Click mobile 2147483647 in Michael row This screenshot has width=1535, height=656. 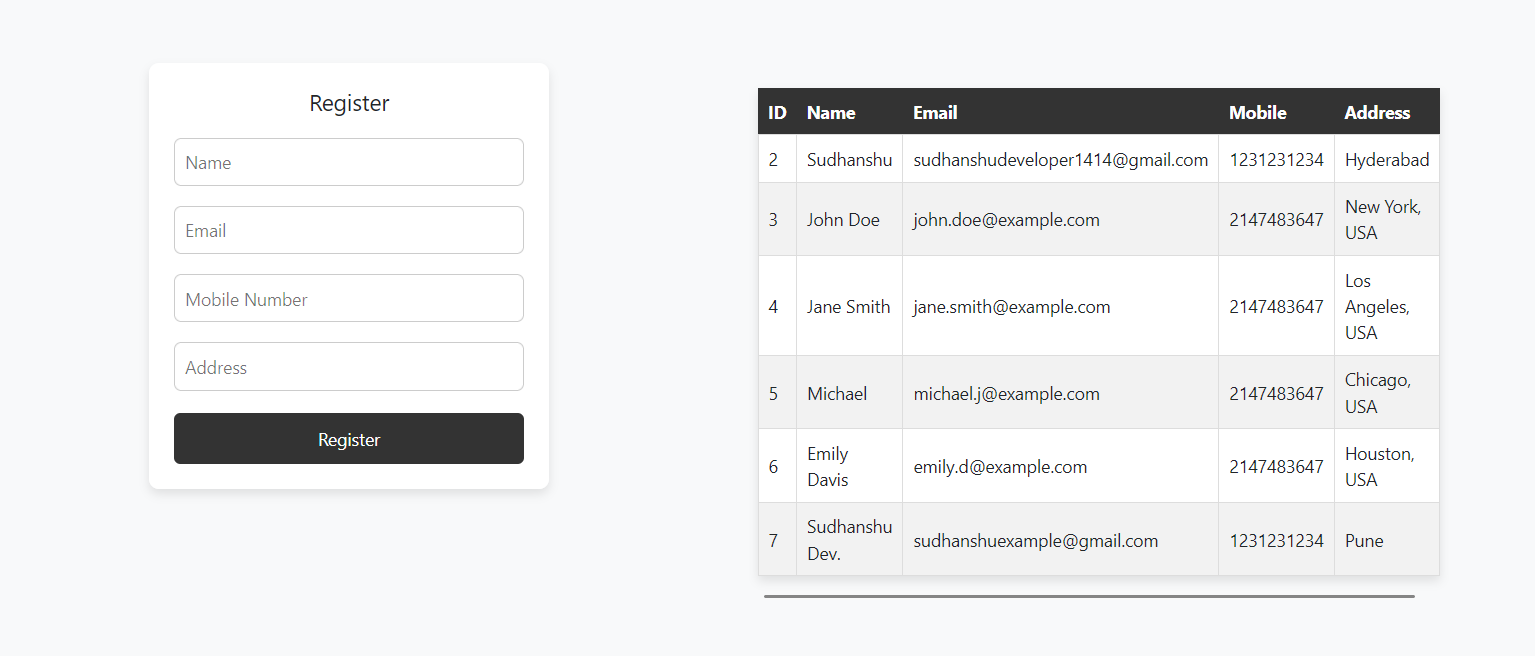tap(1276, 393)
